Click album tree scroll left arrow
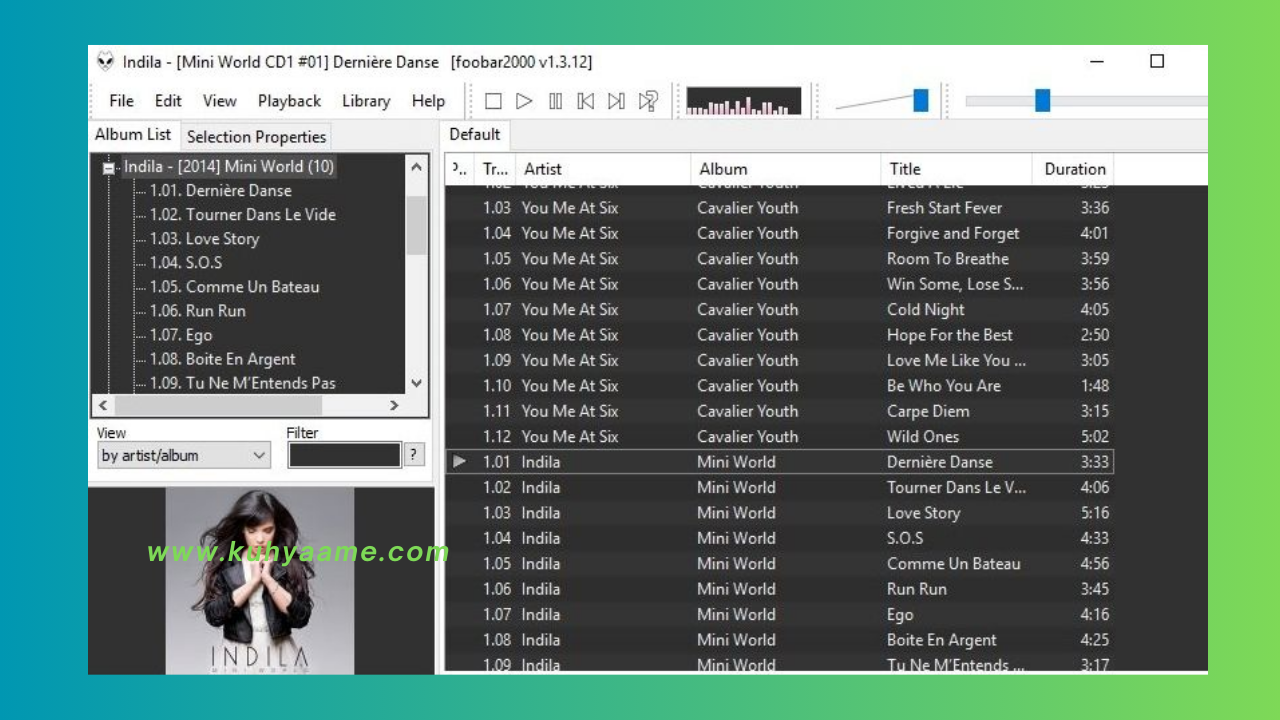Screen dimensions: 1280x720 tap(101, 406)
